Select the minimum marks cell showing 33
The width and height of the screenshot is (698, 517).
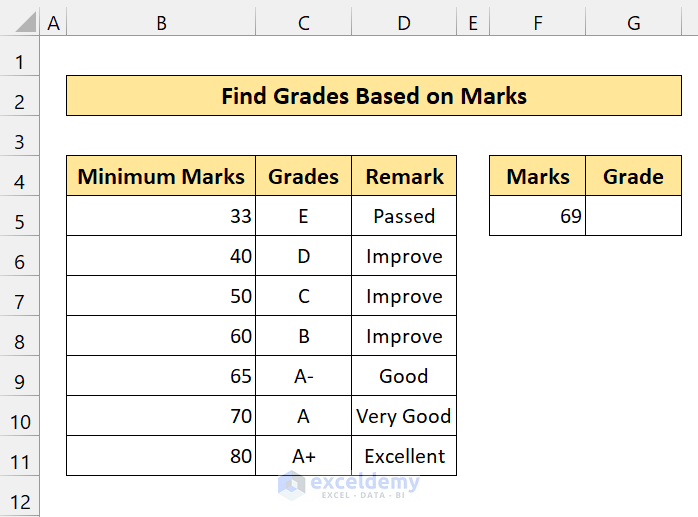161,216
